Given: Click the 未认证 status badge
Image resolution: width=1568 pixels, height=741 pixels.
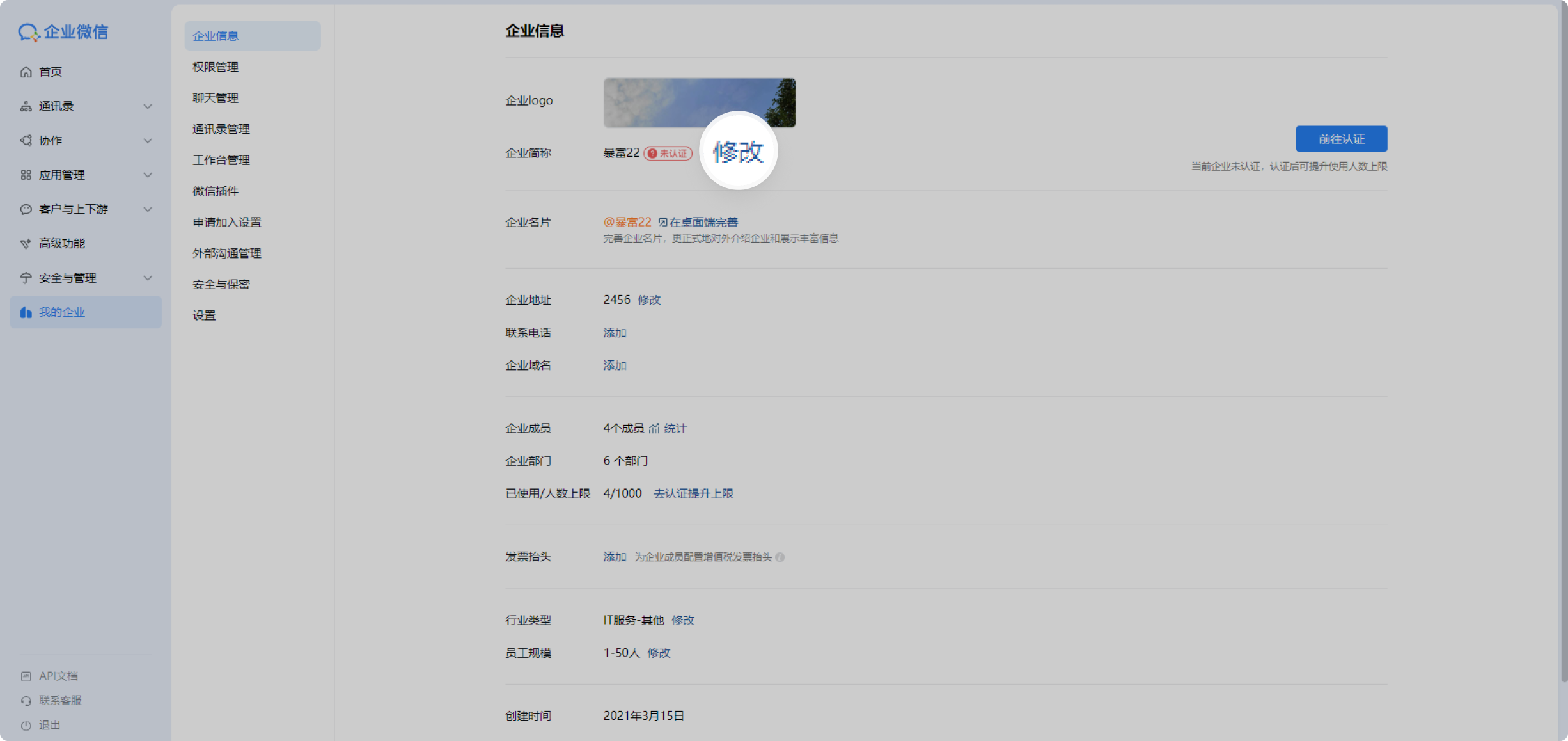Looking at the screenshot, I should tap(668, 153).
